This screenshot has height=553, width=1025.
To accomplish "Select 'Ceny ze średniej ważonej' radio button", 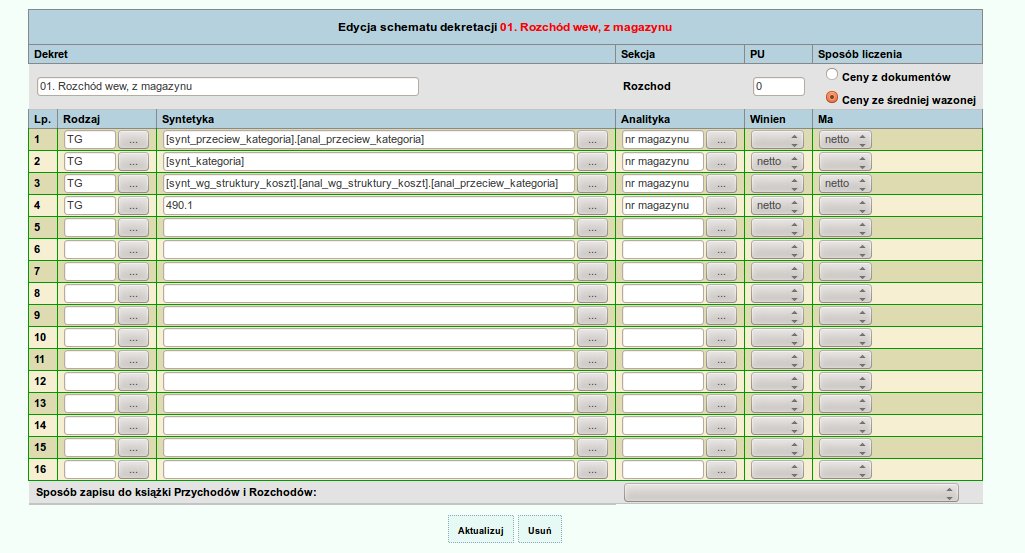I will [832, 98].
